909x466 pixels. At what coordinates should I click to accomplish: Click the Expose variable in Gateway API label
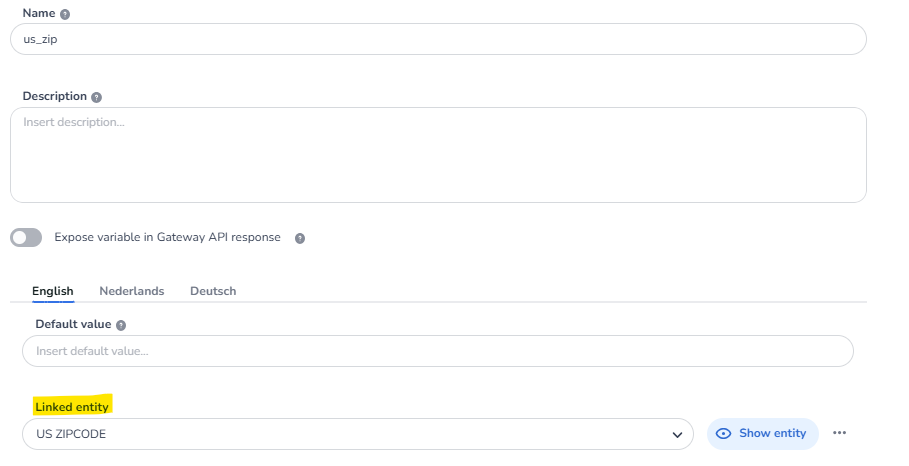pyautogui.click(x=167, y=237)
